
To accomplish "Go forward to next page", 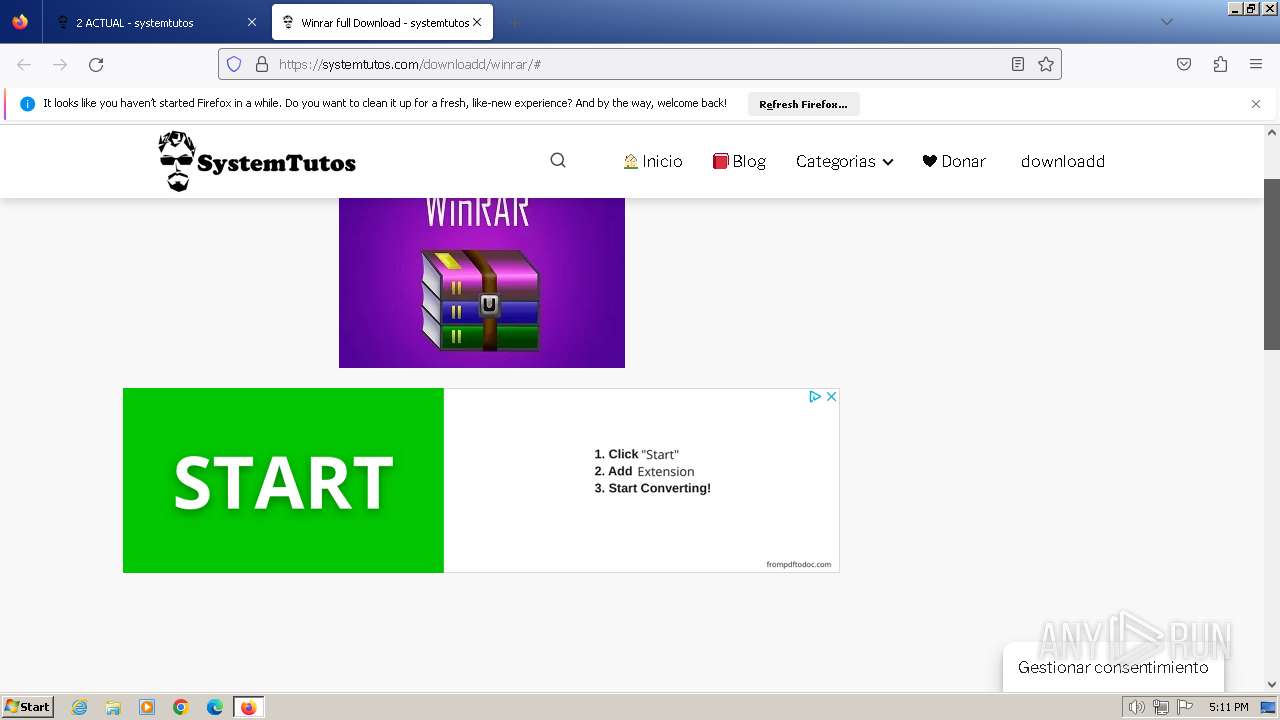I will point(60,64).
